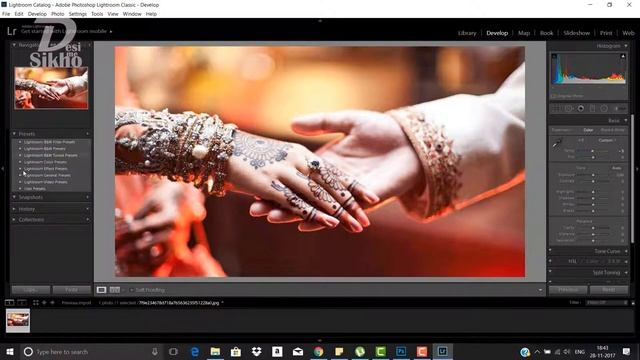
Task: Set treatment to Black & White
Action: [x=613, y=130]
